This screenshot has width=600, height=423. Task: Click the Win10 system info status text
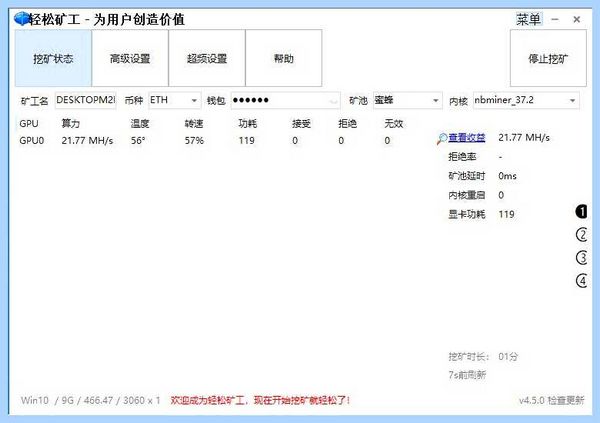(x=90, y=400)
